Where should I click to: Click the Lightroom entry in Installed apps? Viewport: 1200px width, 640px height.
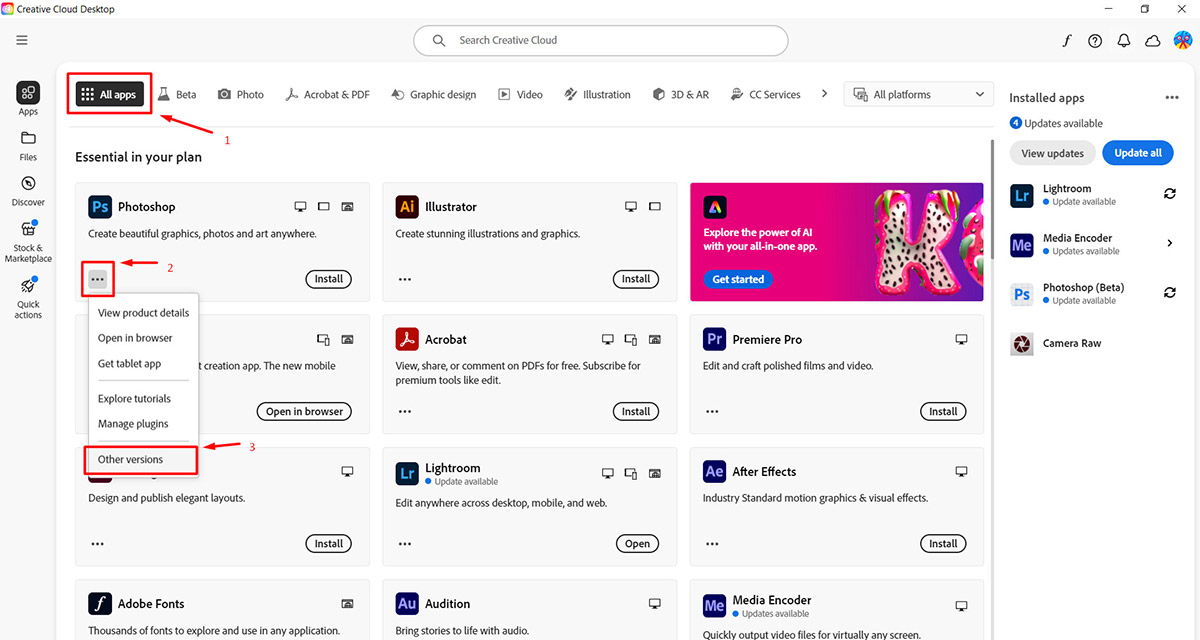1094,194
